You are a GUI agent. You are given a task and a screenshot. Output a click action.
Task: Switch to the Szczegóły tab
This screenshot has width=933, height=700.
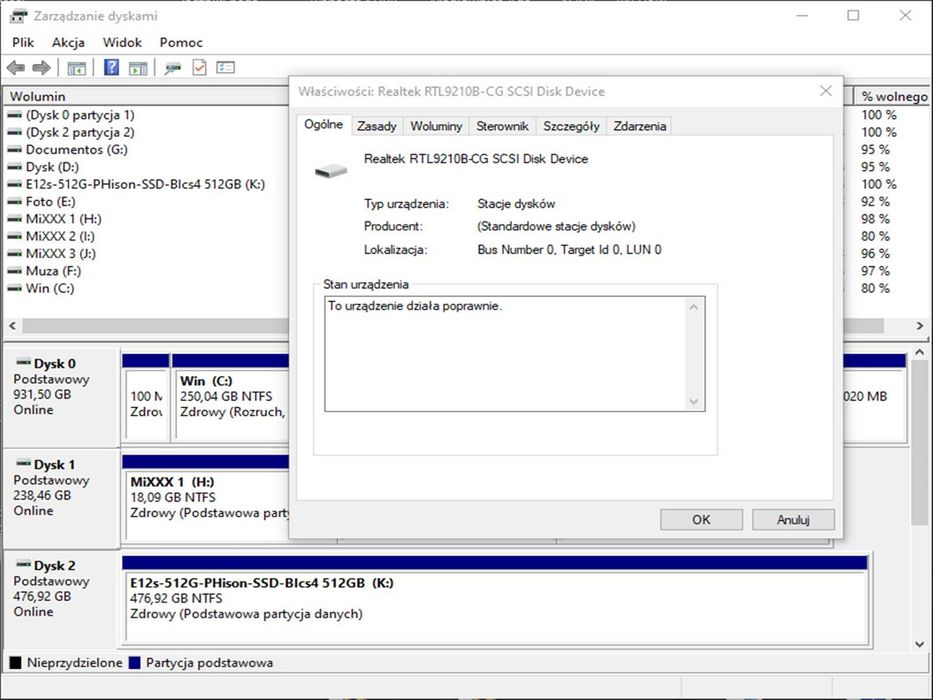(571, 126)
